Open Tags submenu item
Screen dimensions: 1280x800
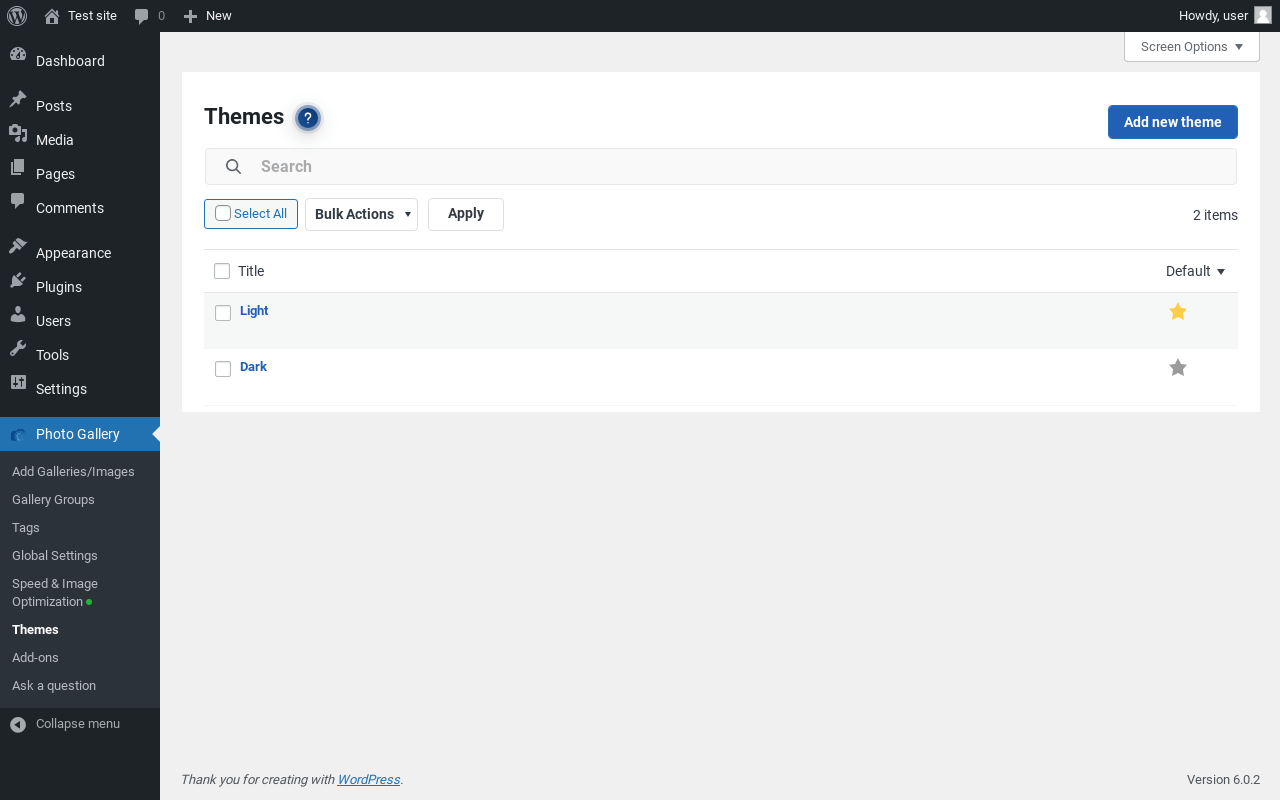[x=26, y=528]
